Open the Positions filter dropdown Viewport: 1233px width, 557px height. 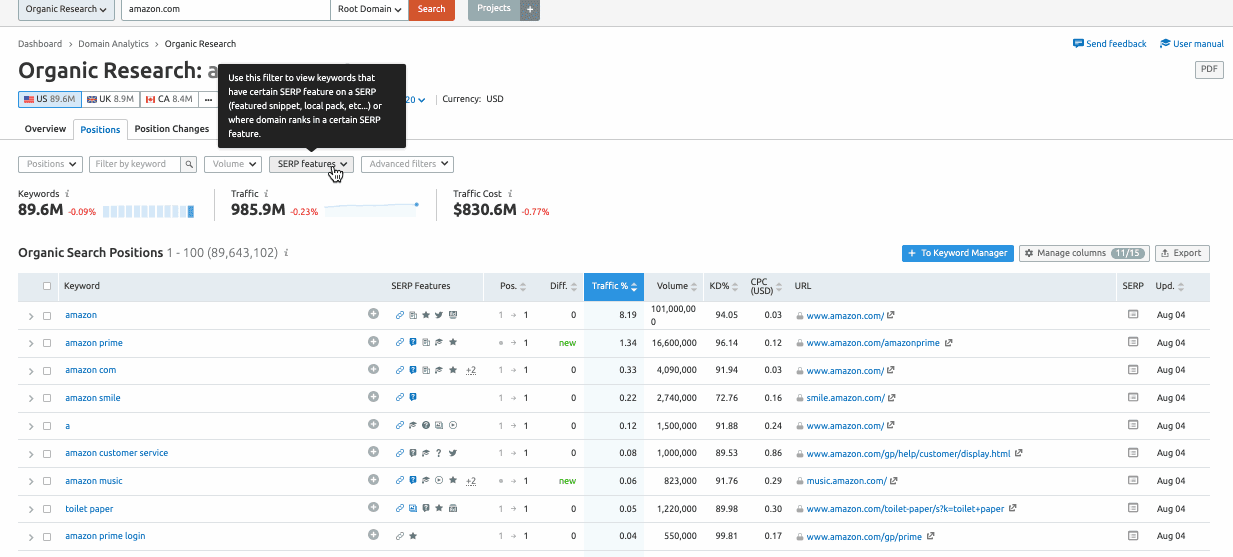(50, 164)
